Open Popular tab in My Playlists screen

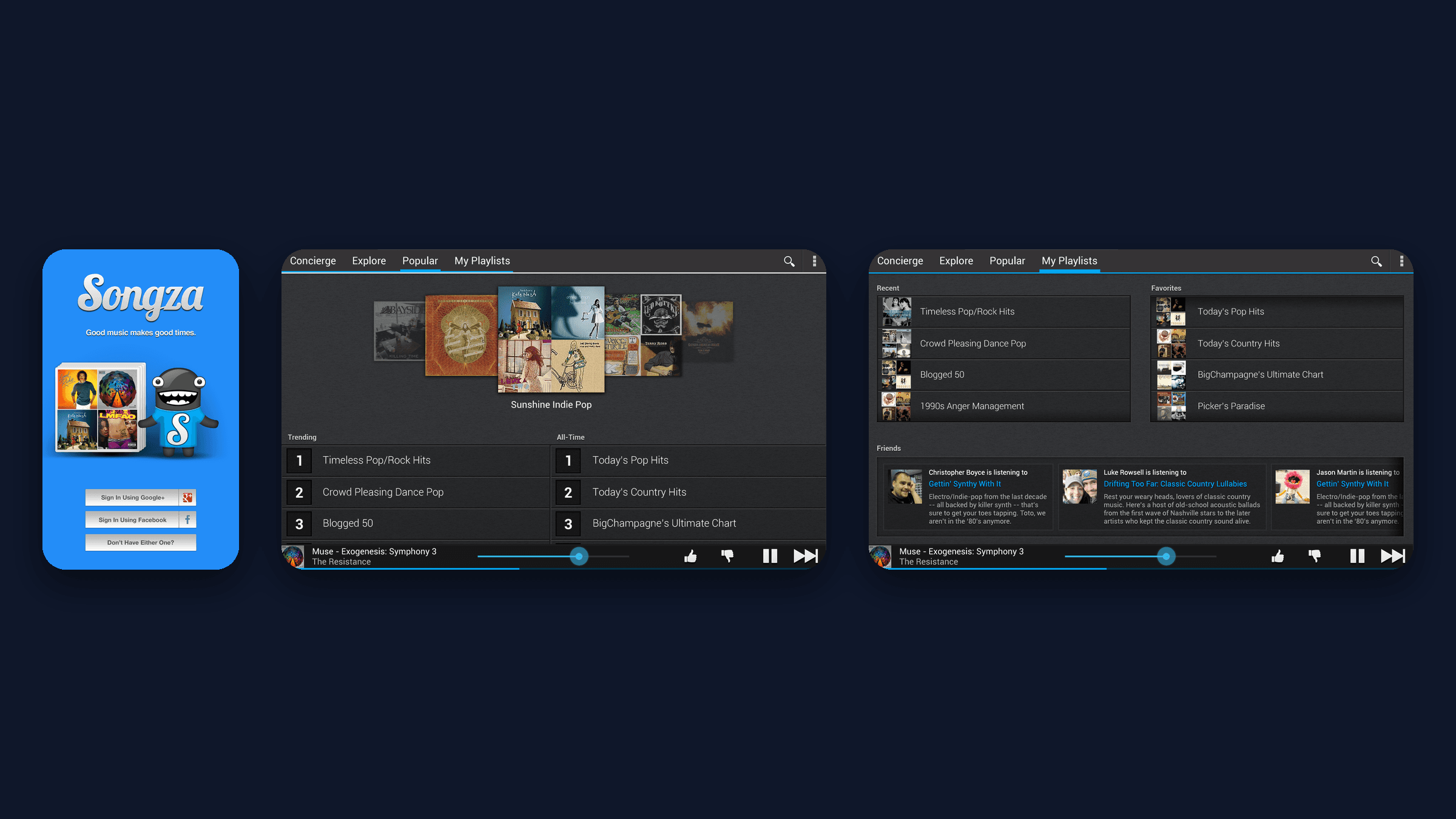(x=1007, y=261)
